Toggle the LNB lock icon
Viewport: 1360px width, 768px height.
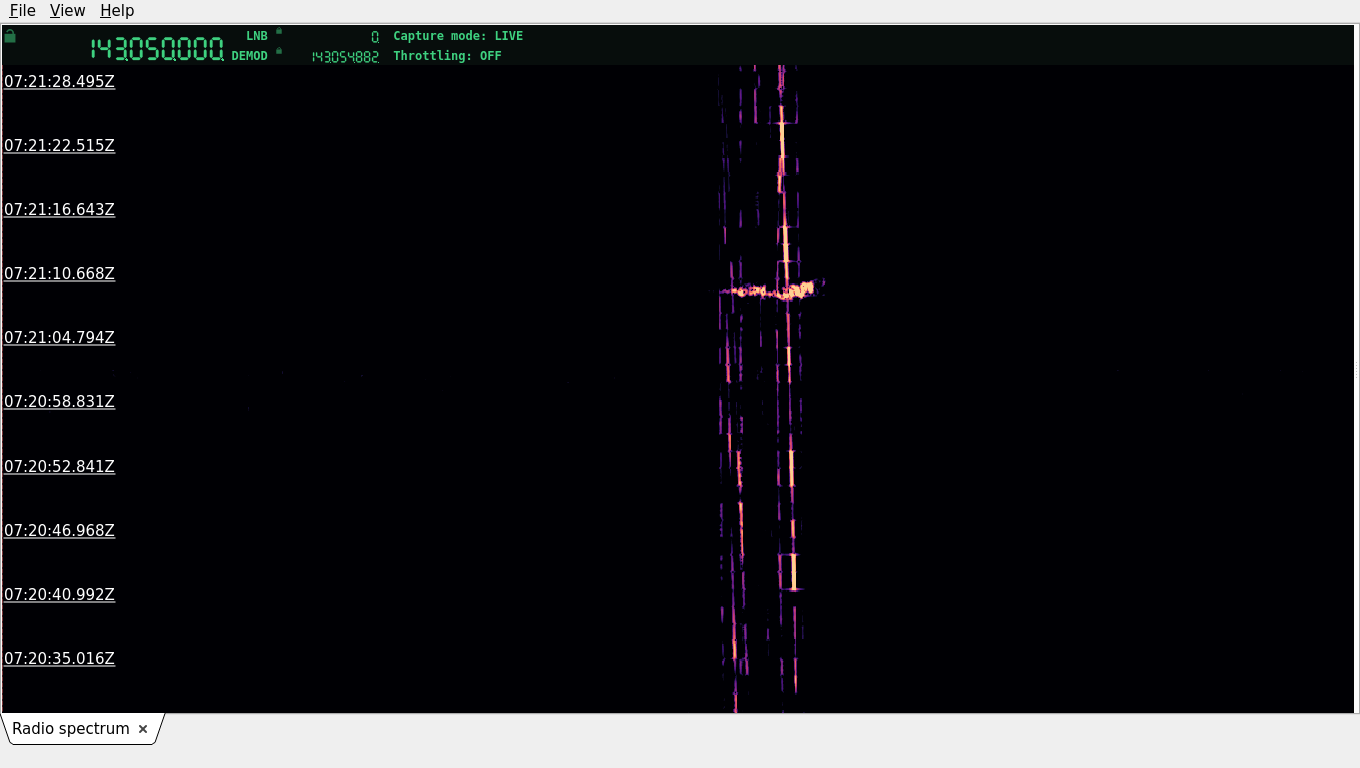[279, 31]
